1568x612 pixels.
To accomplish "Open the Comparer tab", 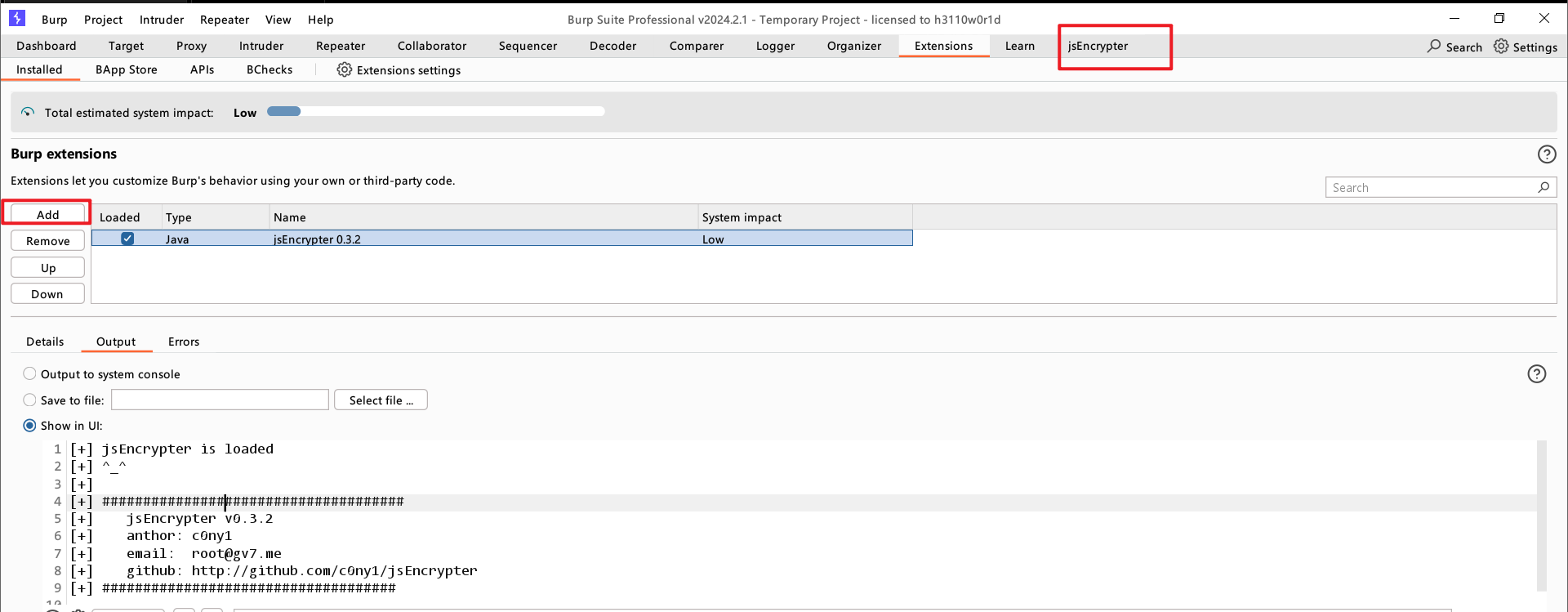I will point(697,46).
